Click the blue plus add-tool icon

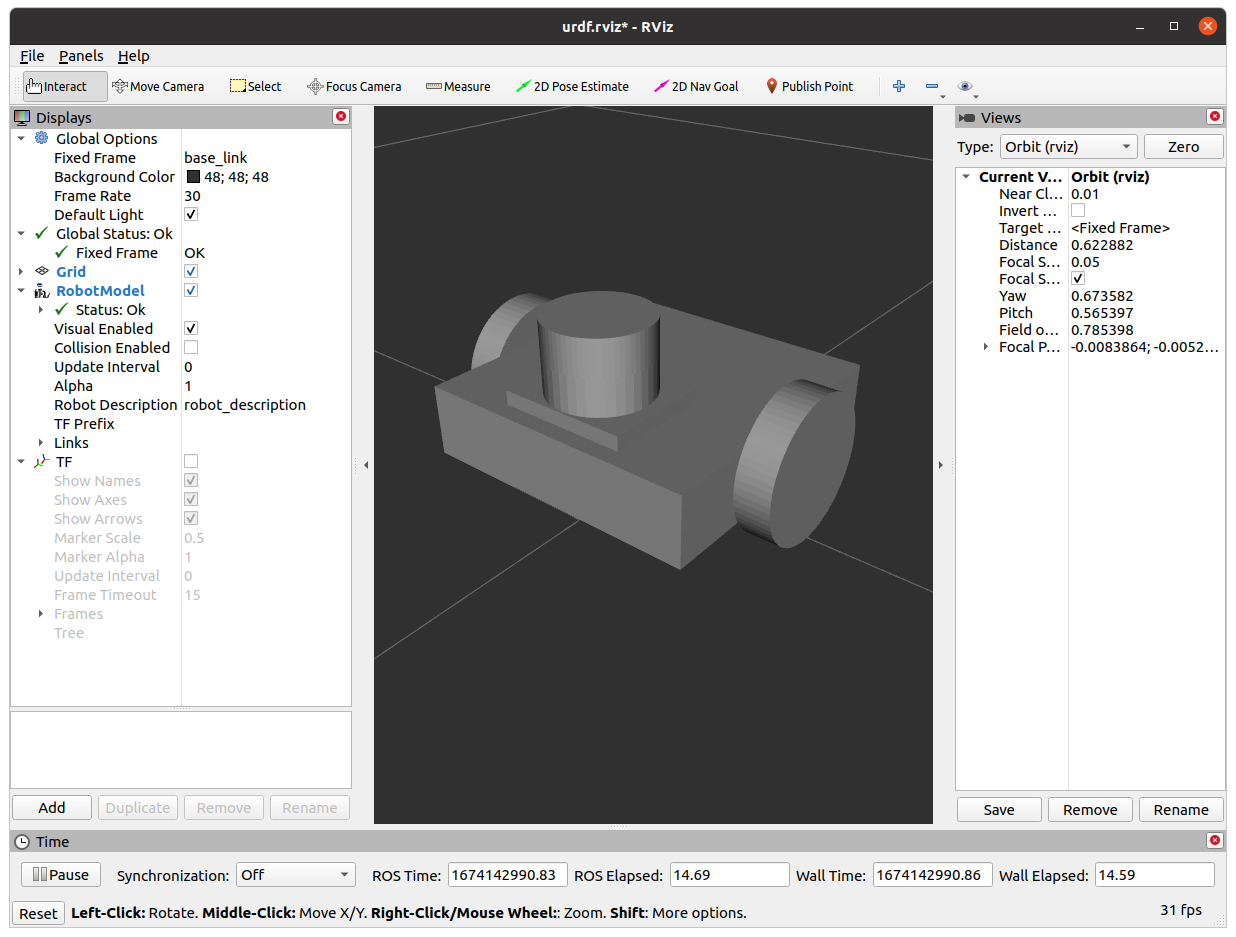899,86
